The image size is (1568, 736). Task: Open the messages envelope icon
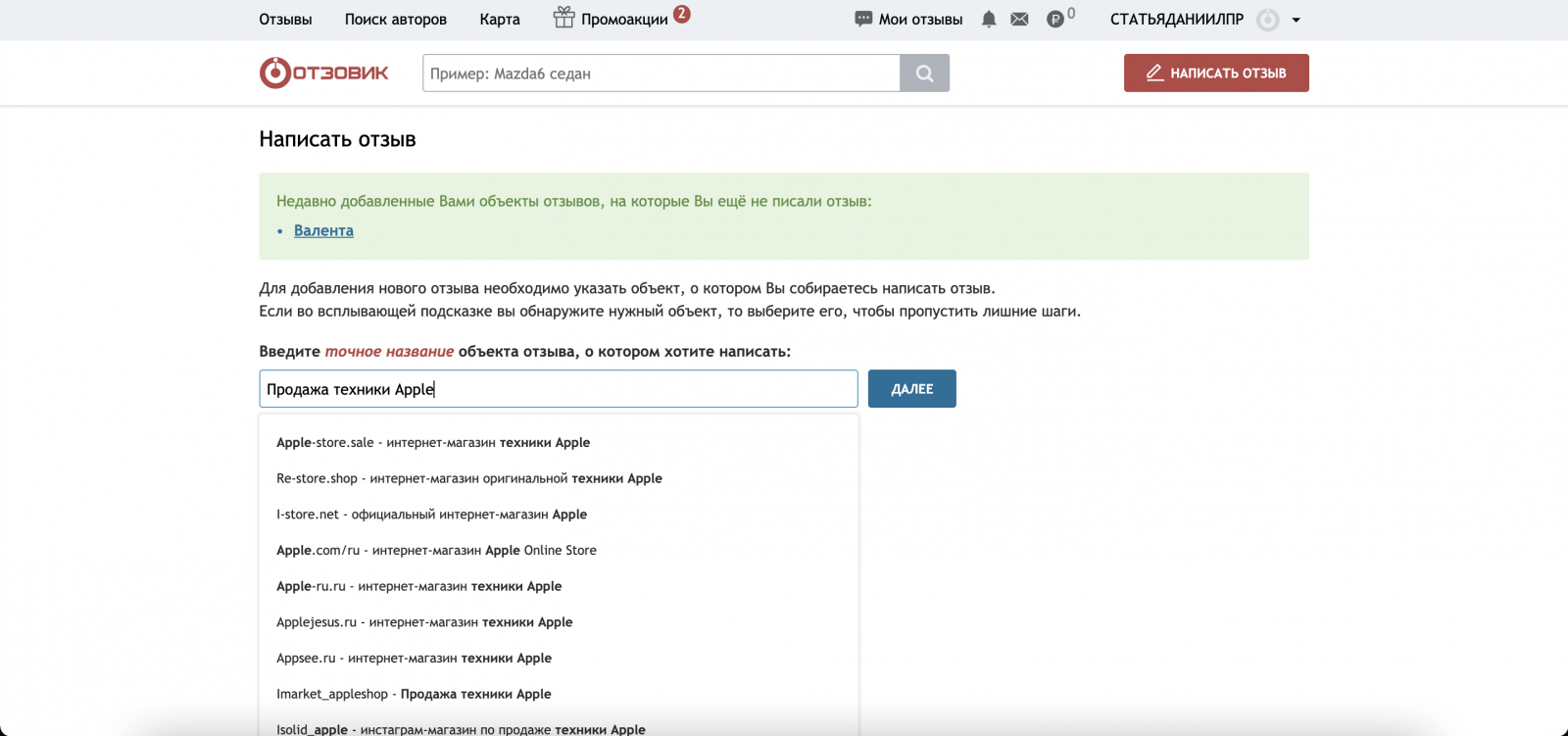[x=1019, y=20]
